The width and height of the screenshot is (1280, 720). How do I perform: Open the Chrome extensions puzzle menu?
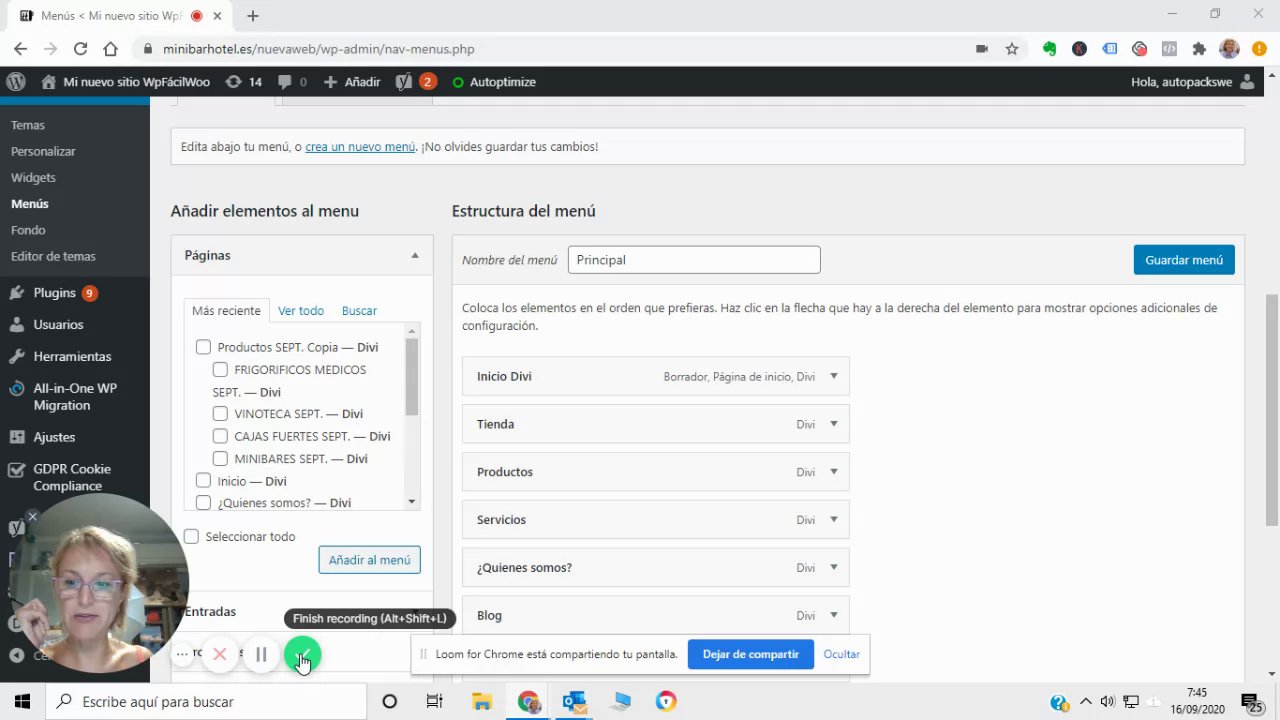(1199, 48)
